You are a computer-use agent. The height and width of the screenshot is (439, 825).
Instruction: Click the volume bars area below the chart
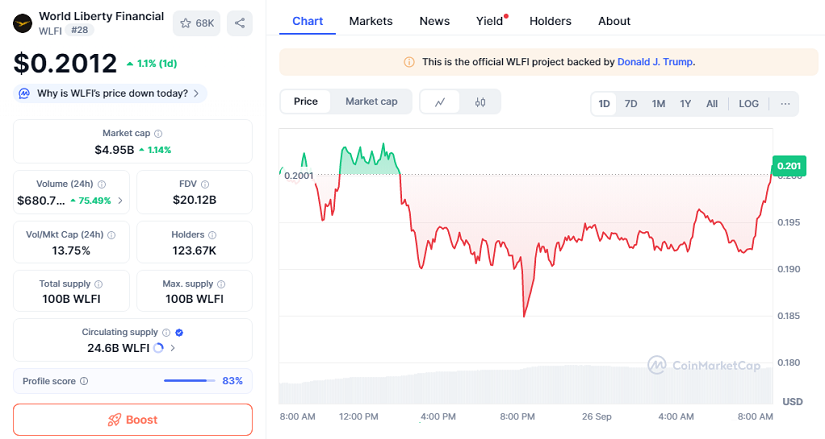pyautogui.click(x=526, y=385)
